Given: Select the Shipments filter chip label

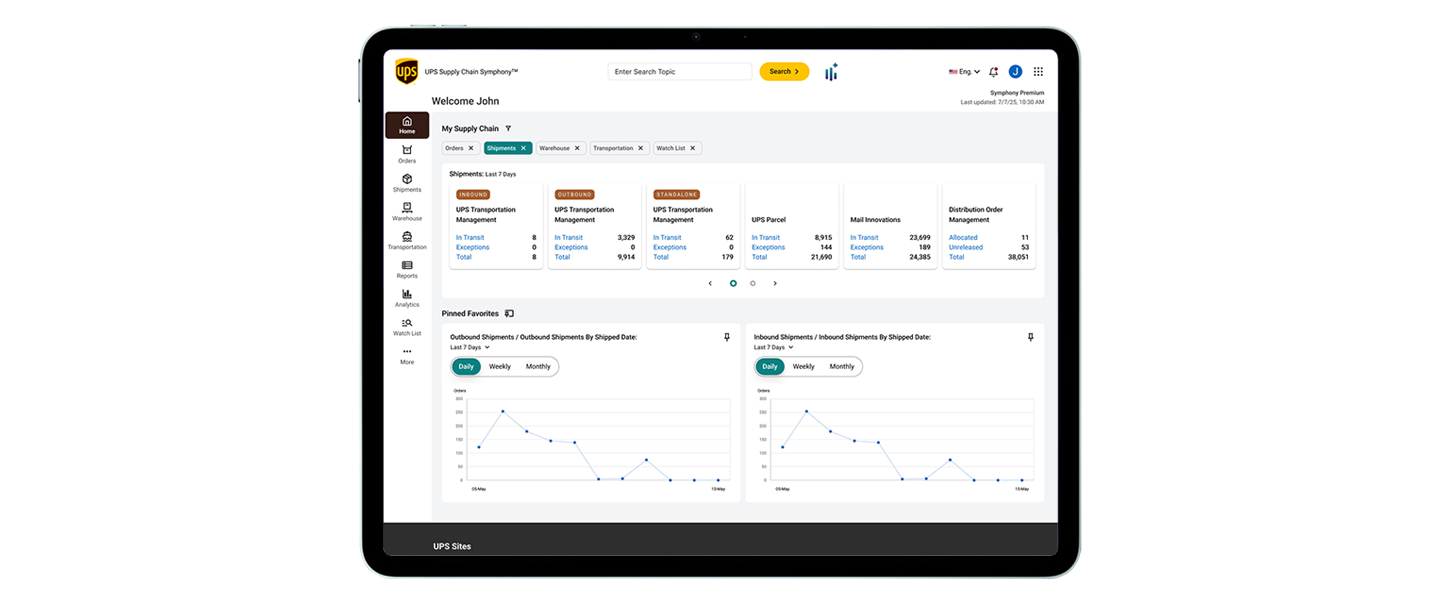Looking at the screenshot, I should point(501,148).
